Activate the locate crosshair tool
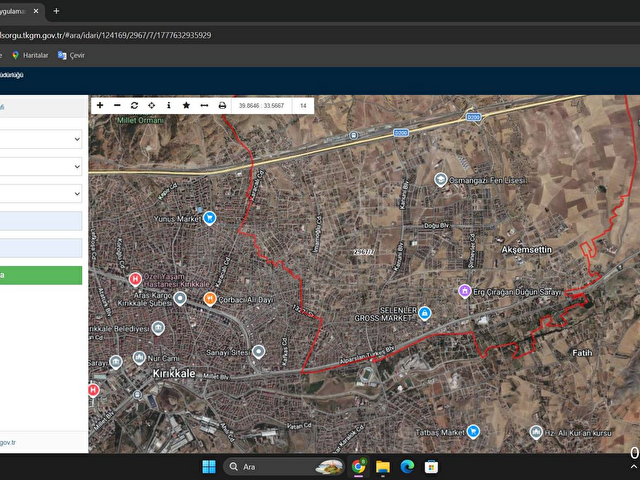This screenshot has height=480, width=640. [x=151, y=105]
